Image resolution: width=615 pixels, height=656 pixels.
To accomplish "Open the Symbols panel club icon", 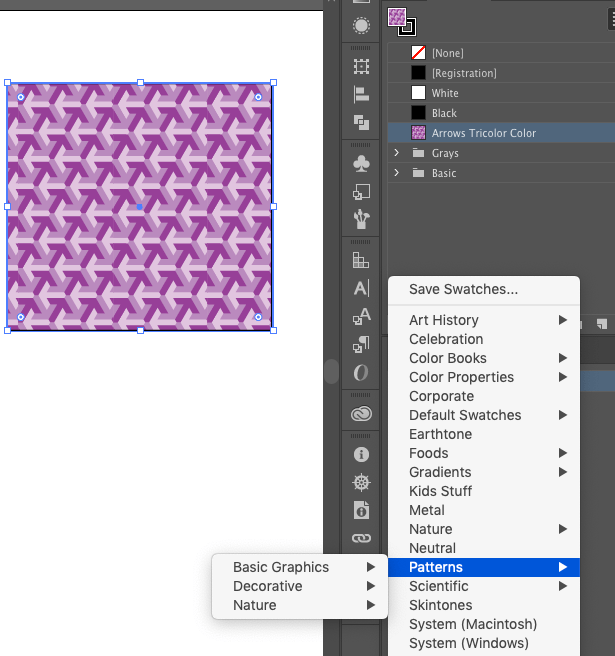I will pos(361,164).
